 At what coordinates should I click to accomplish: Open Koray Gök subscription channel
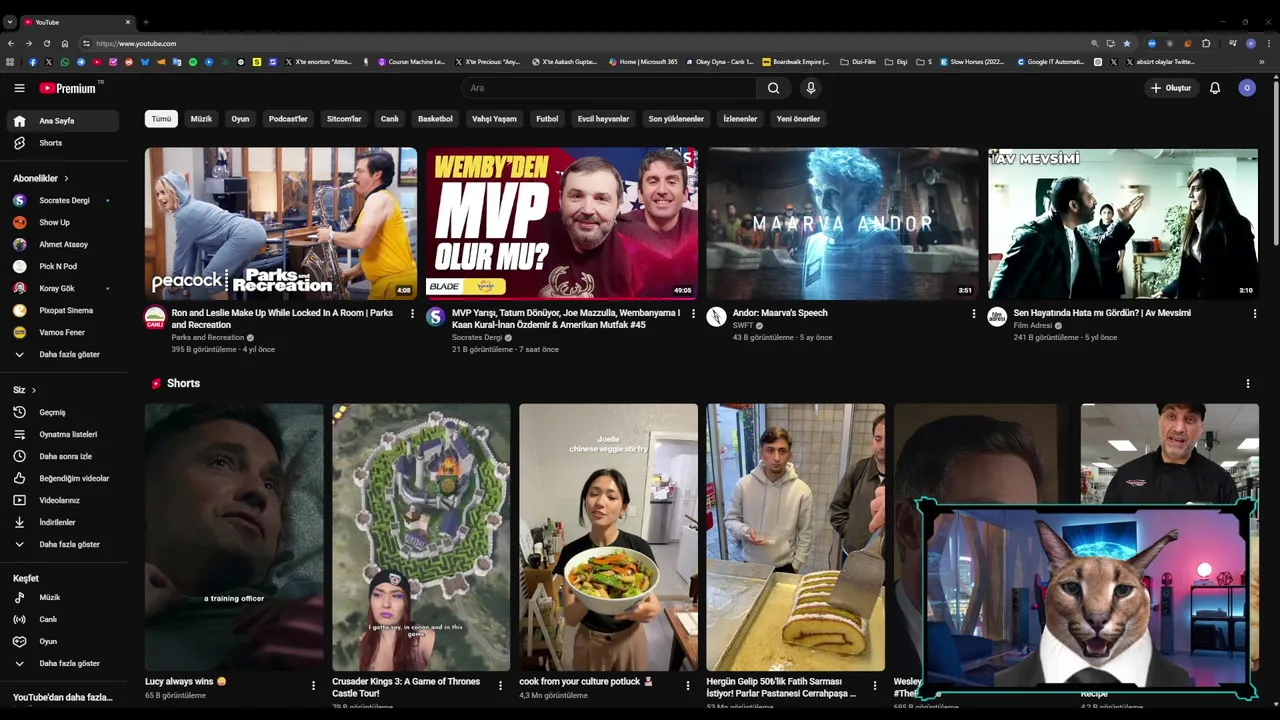coord(63,288)
